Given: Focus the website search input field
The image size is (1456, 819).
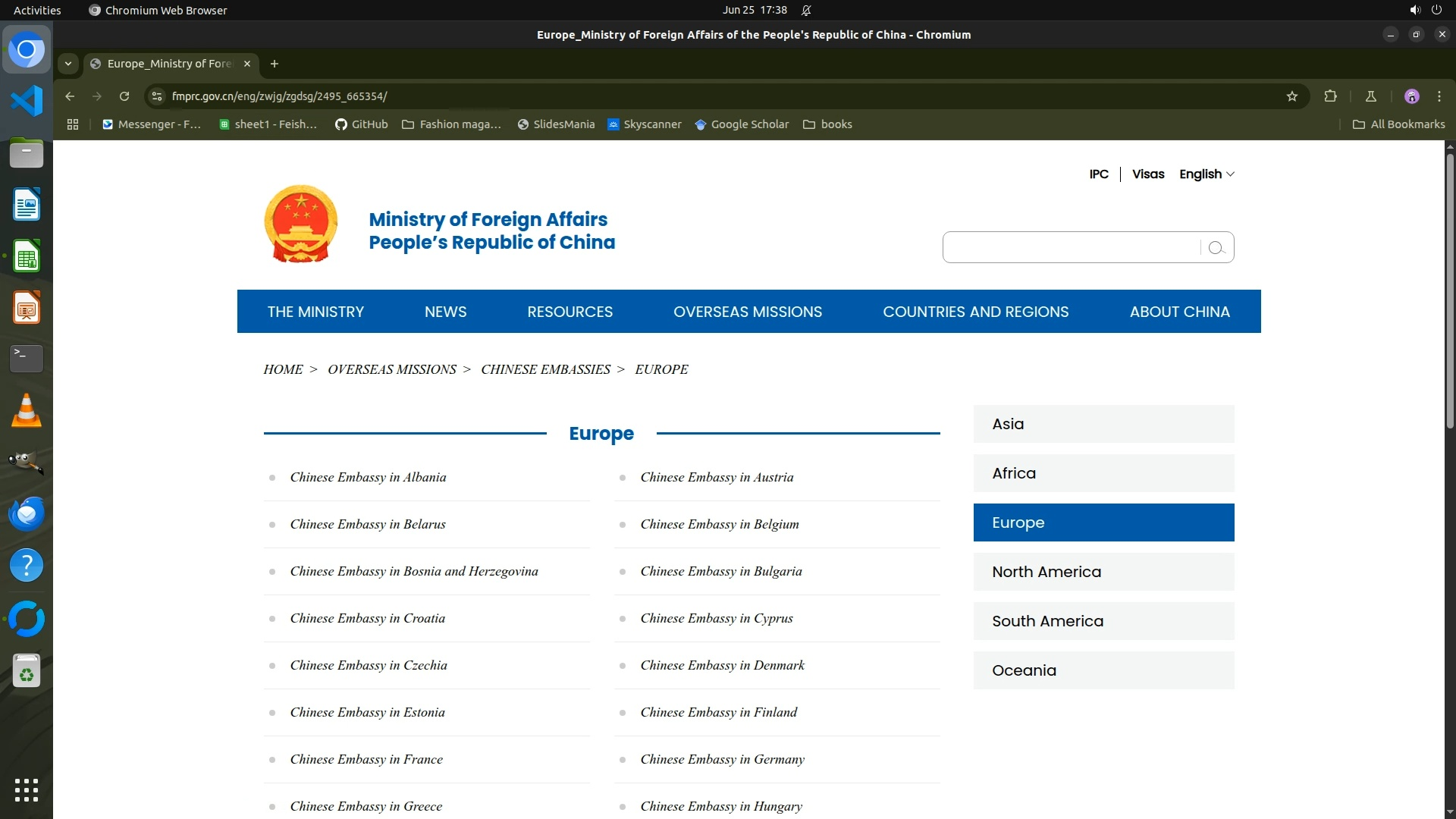Looking at the screenshot, I should pyautogui.click(x=1071, y=247).
